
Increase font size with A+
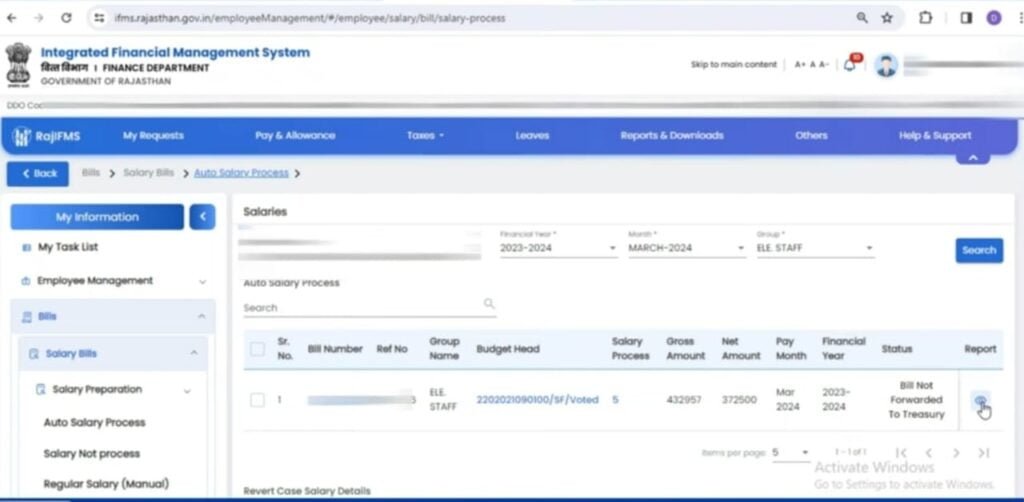[800, 65]
